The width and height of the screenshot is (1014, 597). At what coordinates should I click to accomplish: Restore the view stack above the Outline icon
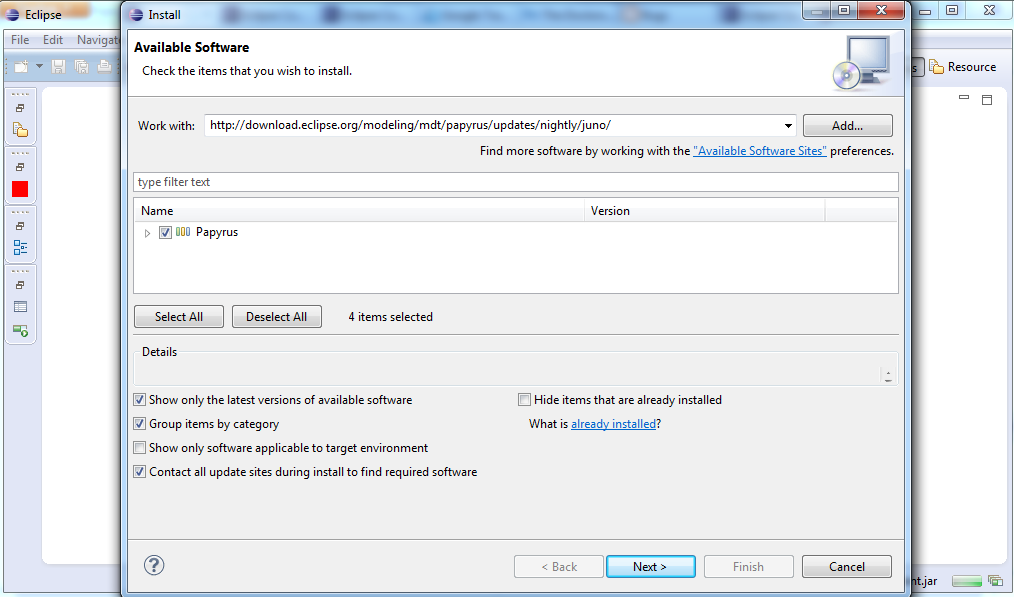[x=20, y=226]
